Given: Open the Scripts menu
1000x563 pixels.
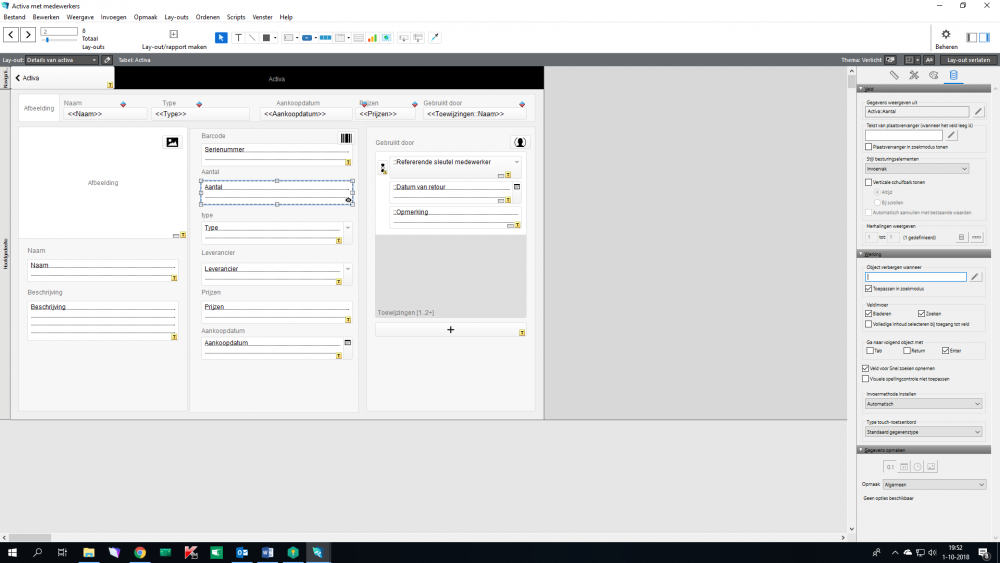Looking at the screenshot, I should (x=236, y=17).
